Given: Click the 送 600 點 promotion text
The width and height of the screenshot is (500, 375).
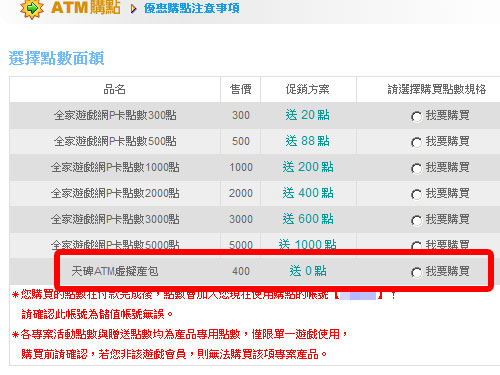Looking at the screenshot, I should 308,219.
